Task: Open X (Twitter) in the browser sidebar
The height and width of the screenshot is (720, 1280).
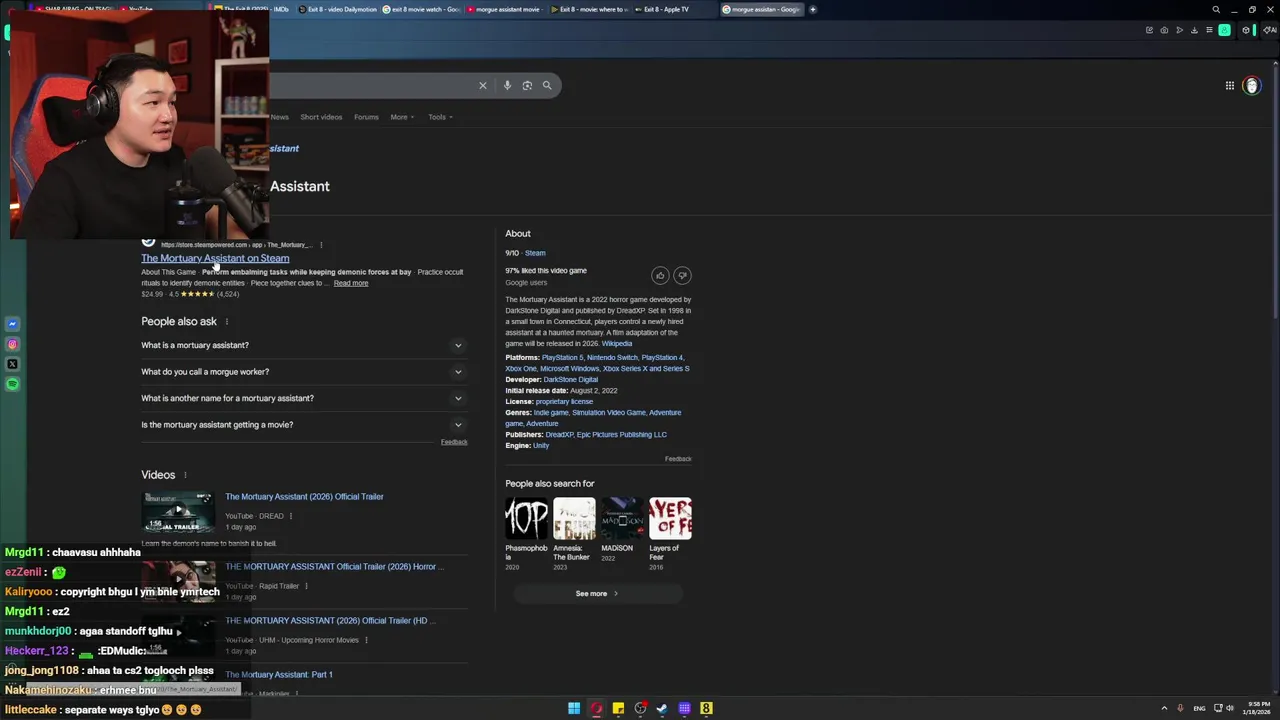Action: (13, 364)
